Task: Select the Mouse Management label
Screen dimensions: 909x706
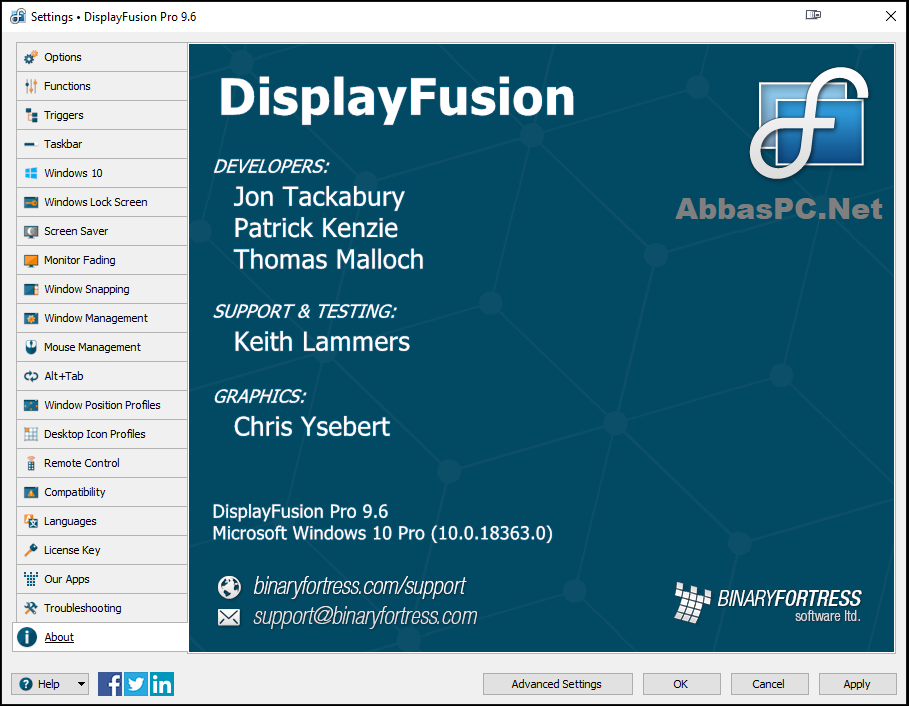Action: (92, 347)
